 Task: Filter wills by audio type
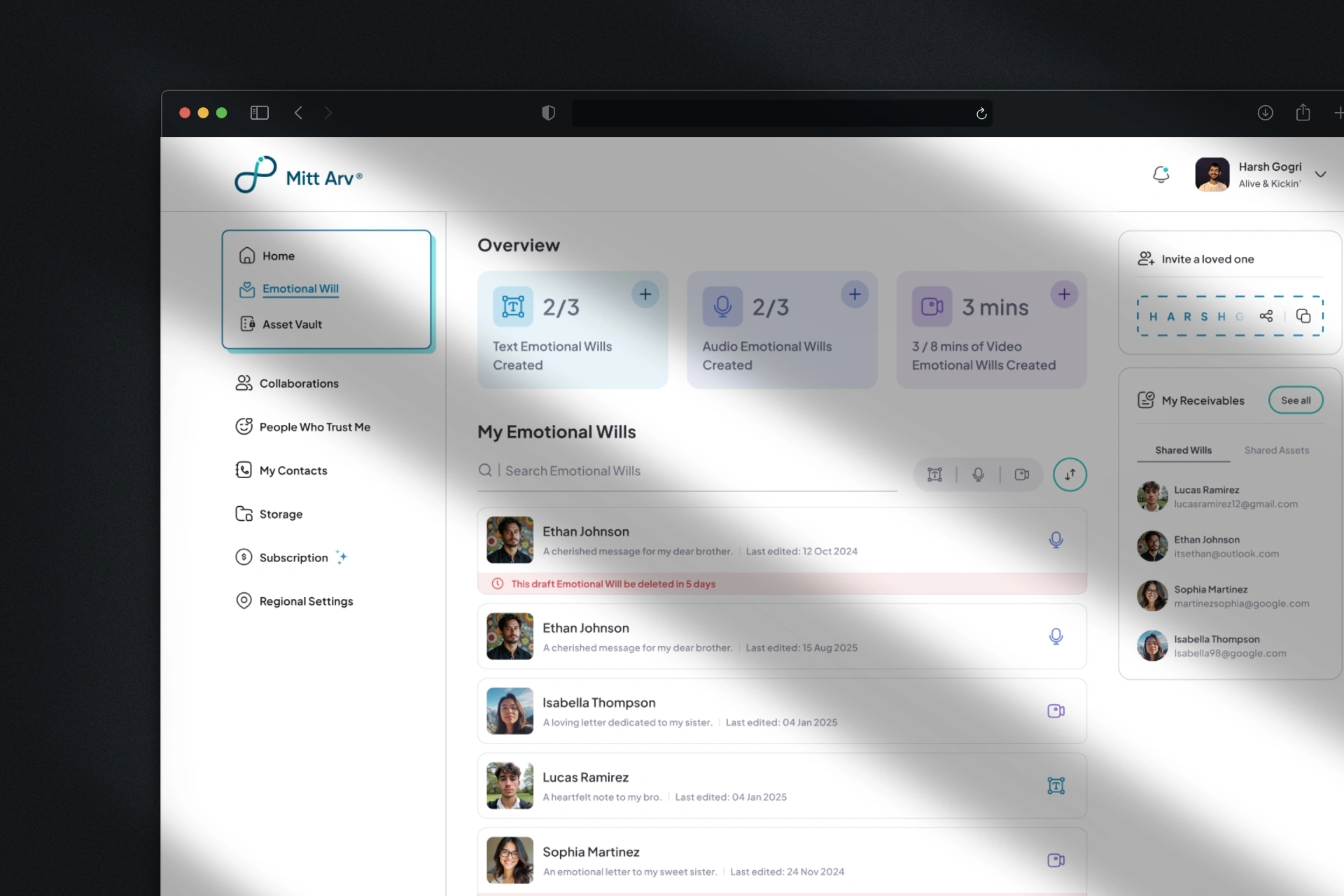tap(978, 475)
